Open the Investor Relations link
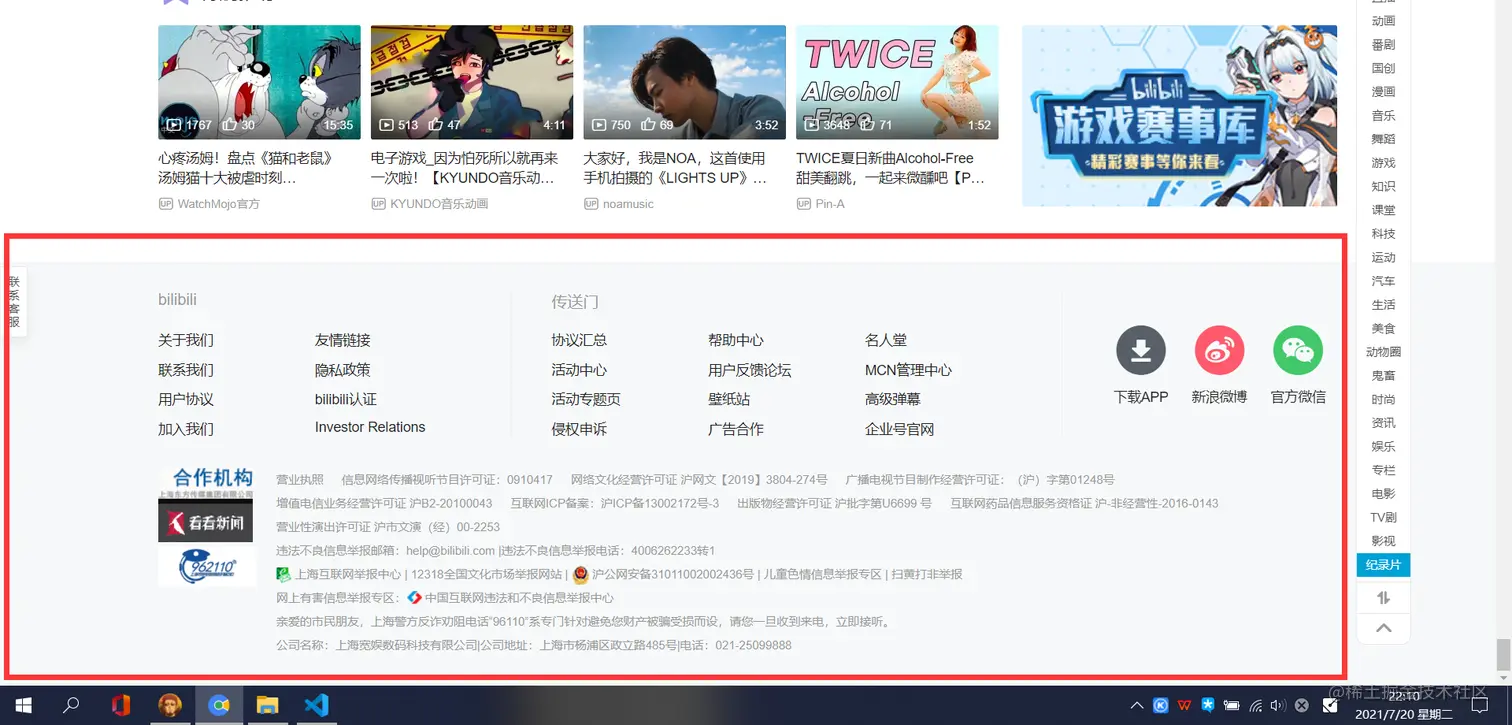This screenshot has height=725, width=1512. coord(370,427)
